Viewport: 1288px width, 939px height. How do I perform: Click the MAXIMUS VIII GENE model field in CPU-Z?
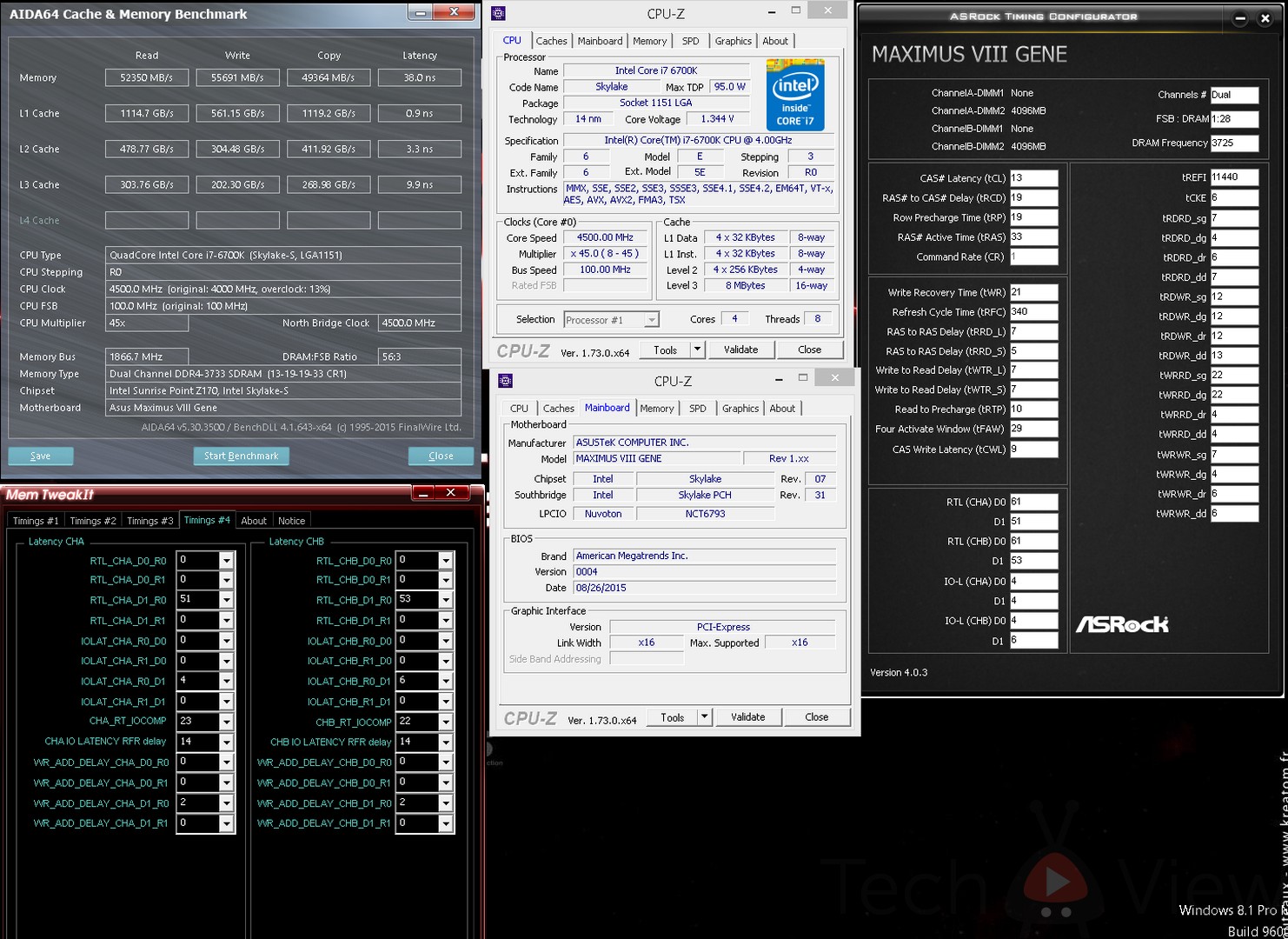(x=657, y=458)
